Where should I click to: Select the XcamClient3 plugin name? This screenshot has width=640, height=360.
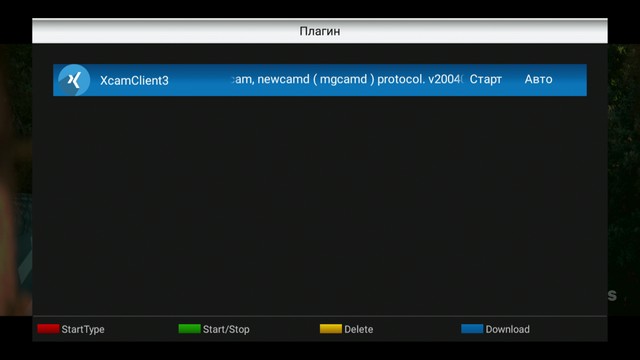pos(134,80)
